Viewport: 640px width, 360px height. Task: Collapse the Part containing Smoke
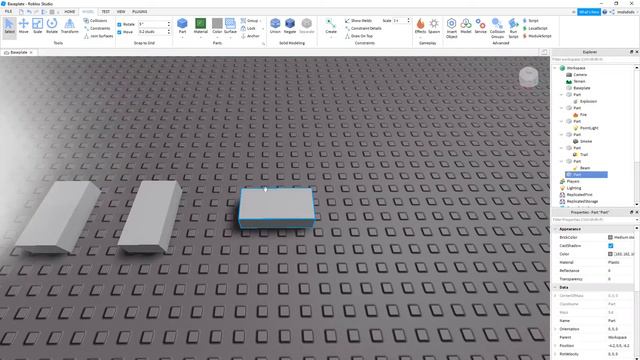point(562,135)
